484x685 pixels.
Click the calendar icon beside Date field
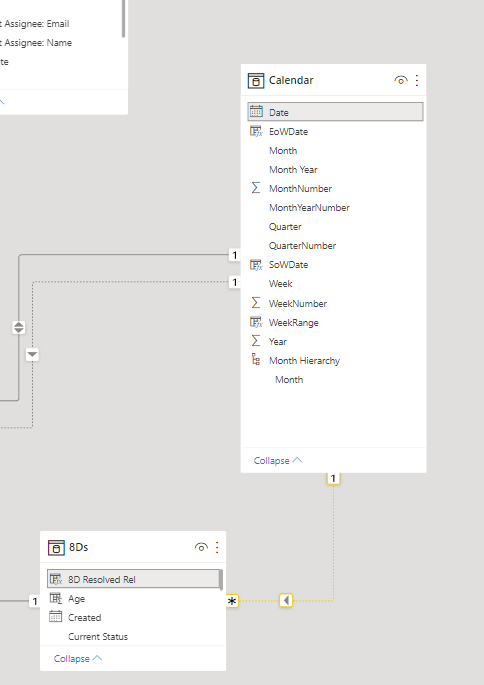(x=256, y=112)
